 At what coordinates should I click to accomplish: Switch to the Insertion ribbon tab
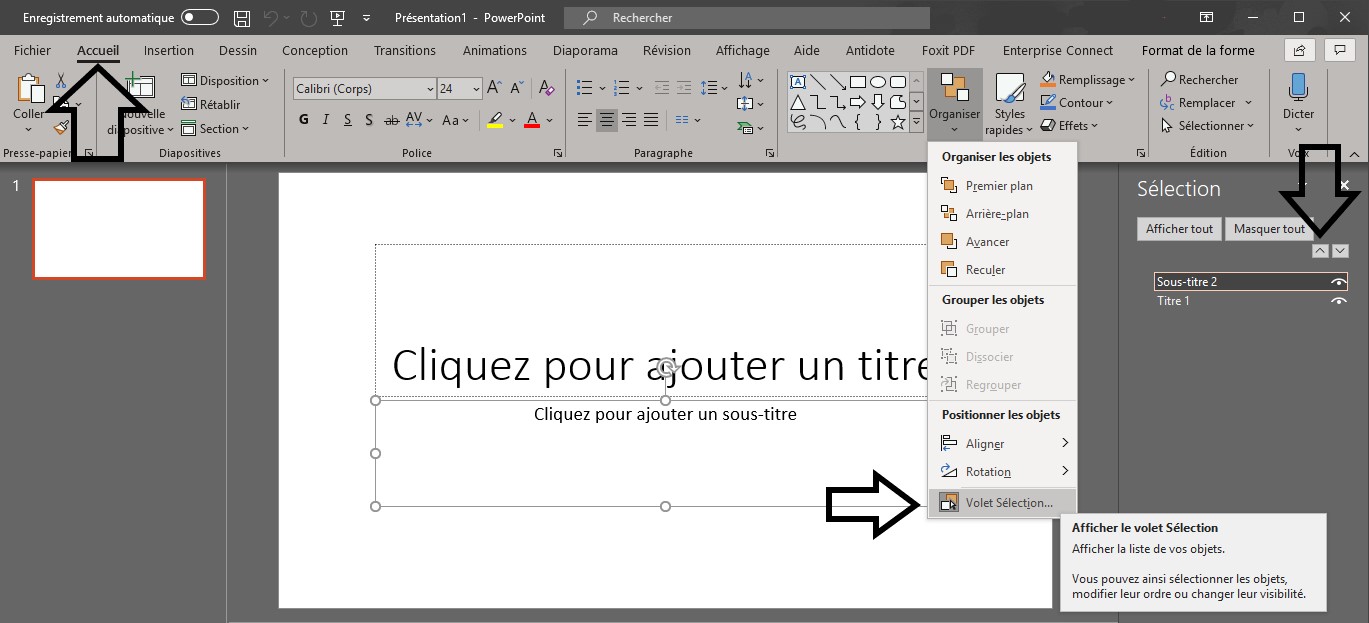[168, 49]
